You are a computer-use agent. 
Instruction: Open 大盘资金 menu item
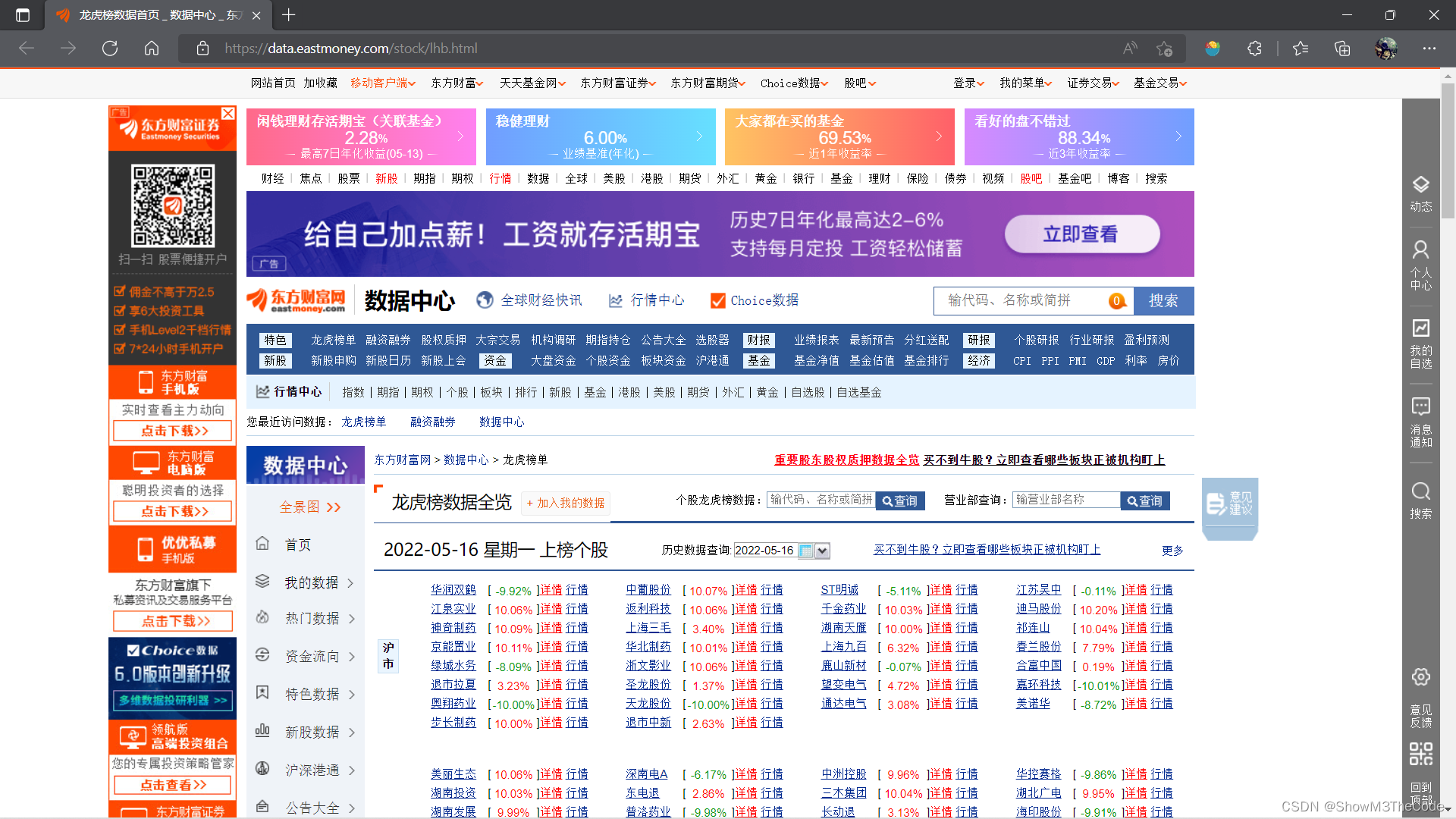[553, 360]
